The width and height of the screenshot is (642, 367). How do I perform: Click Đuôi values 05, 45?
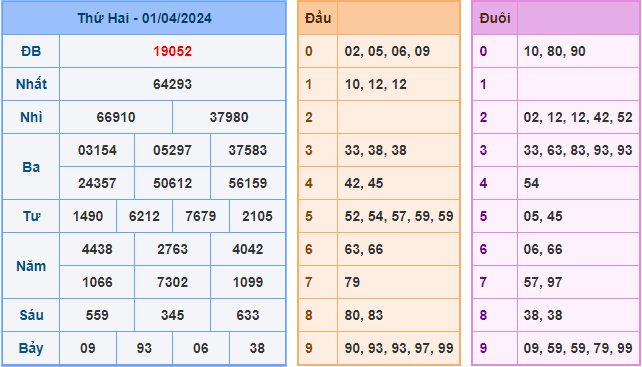[x=543, y=216]
